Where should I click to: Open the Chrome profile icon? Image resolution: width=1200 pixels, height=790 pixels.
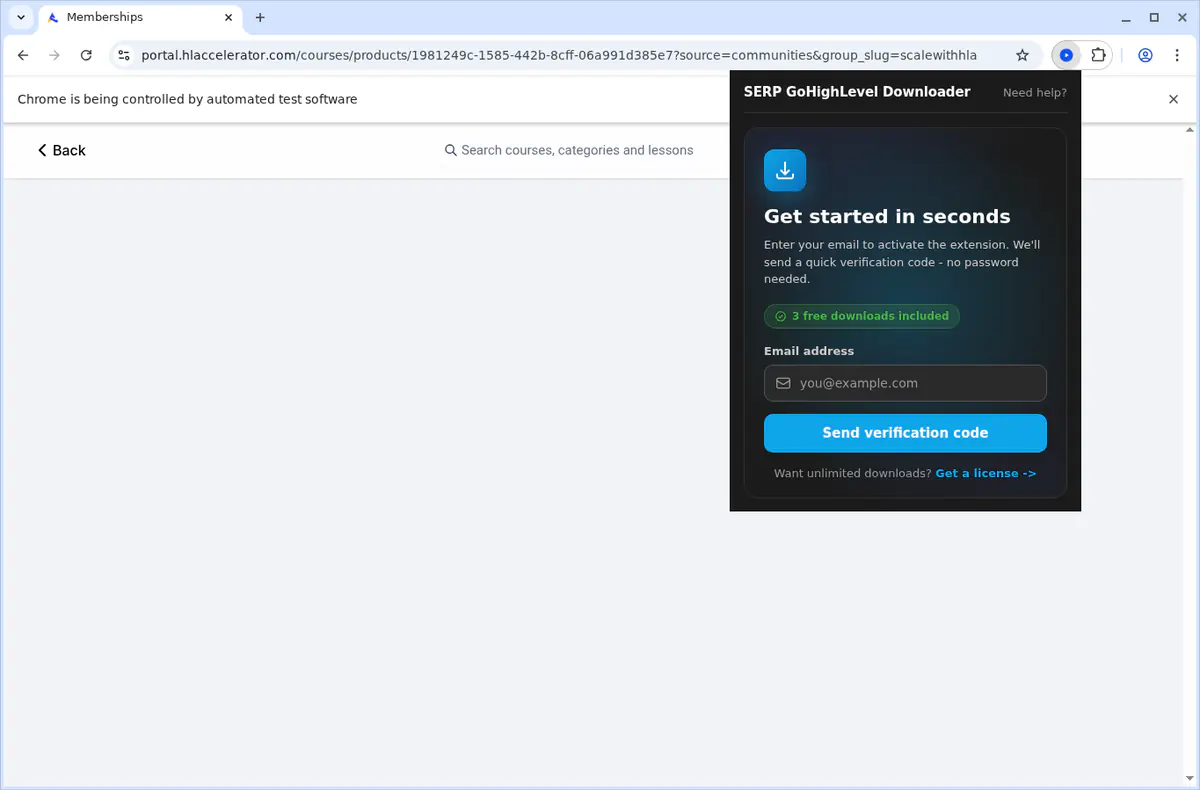tap(1146, 56)
